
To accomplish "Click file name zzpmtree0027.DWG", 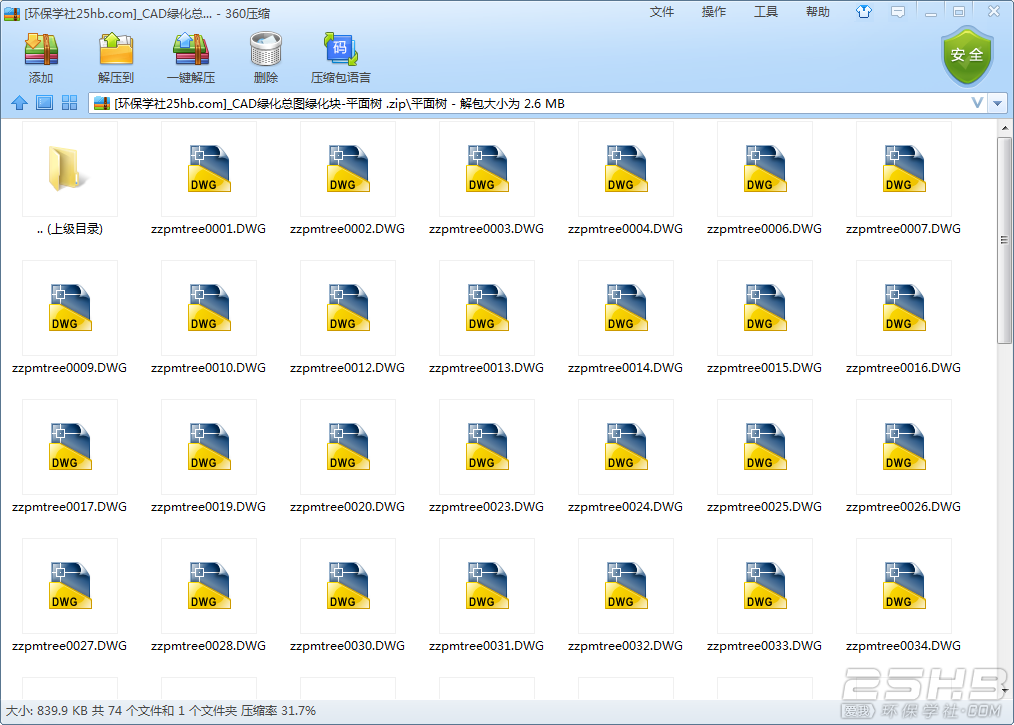I will (69, 646).
